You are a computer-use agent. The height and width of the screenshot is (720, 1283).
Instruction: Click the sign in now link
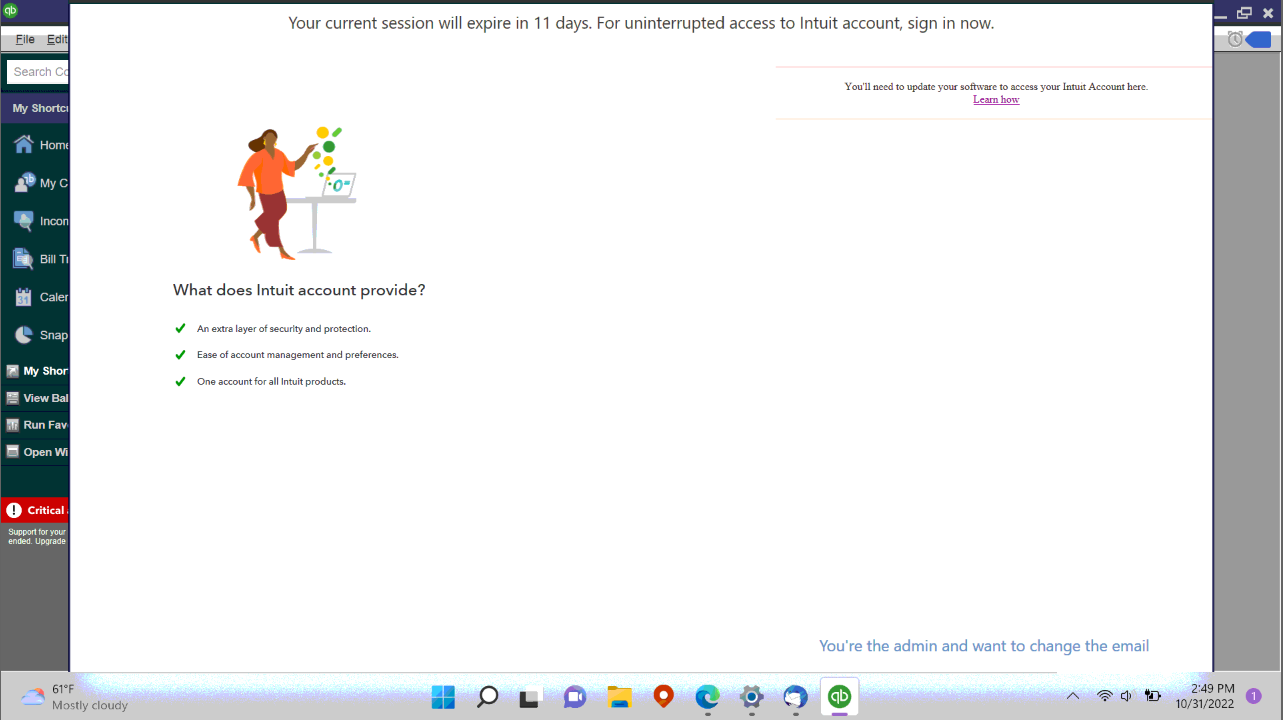click(950, 23)
